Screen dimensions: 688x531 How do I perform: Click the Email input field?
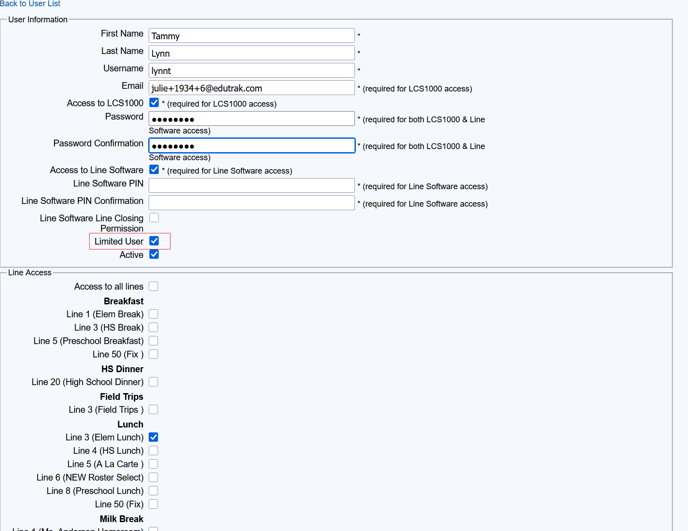click(x=251, y=88)
